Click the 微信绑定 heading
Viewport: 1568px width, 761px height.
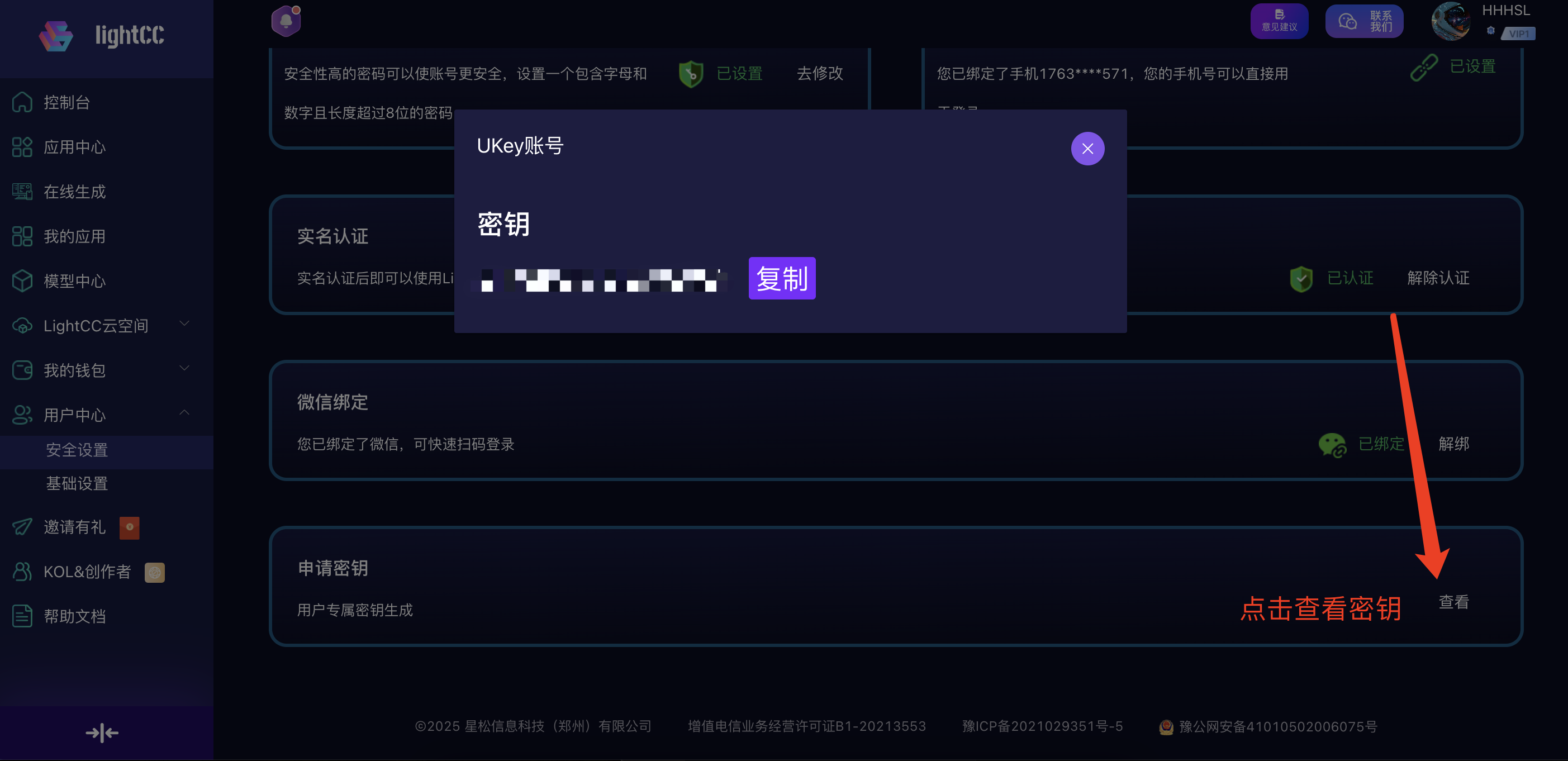click(333, 402)
